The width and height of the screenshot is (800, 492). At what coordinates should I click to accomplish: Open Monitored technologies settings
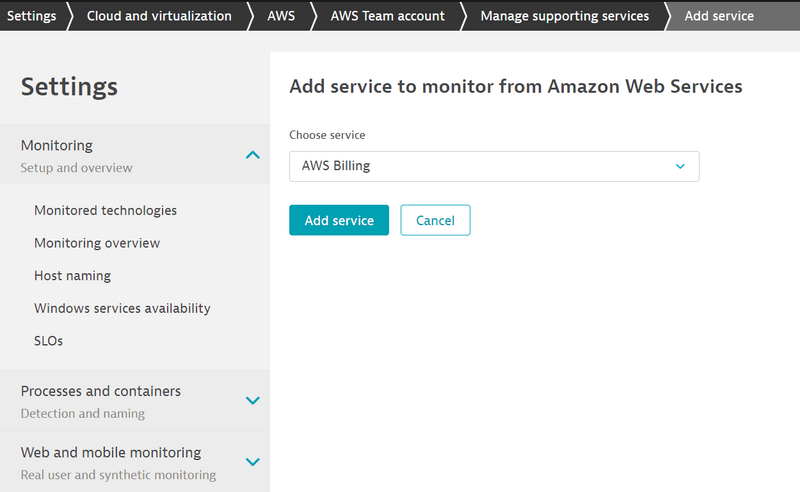105,211
